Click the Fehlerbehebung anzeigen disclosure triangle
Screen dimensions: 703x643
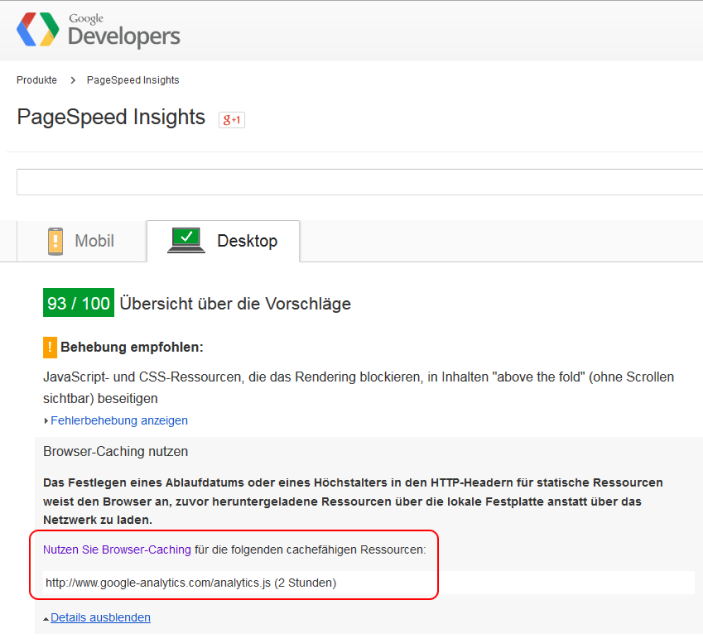coord(46,421)
